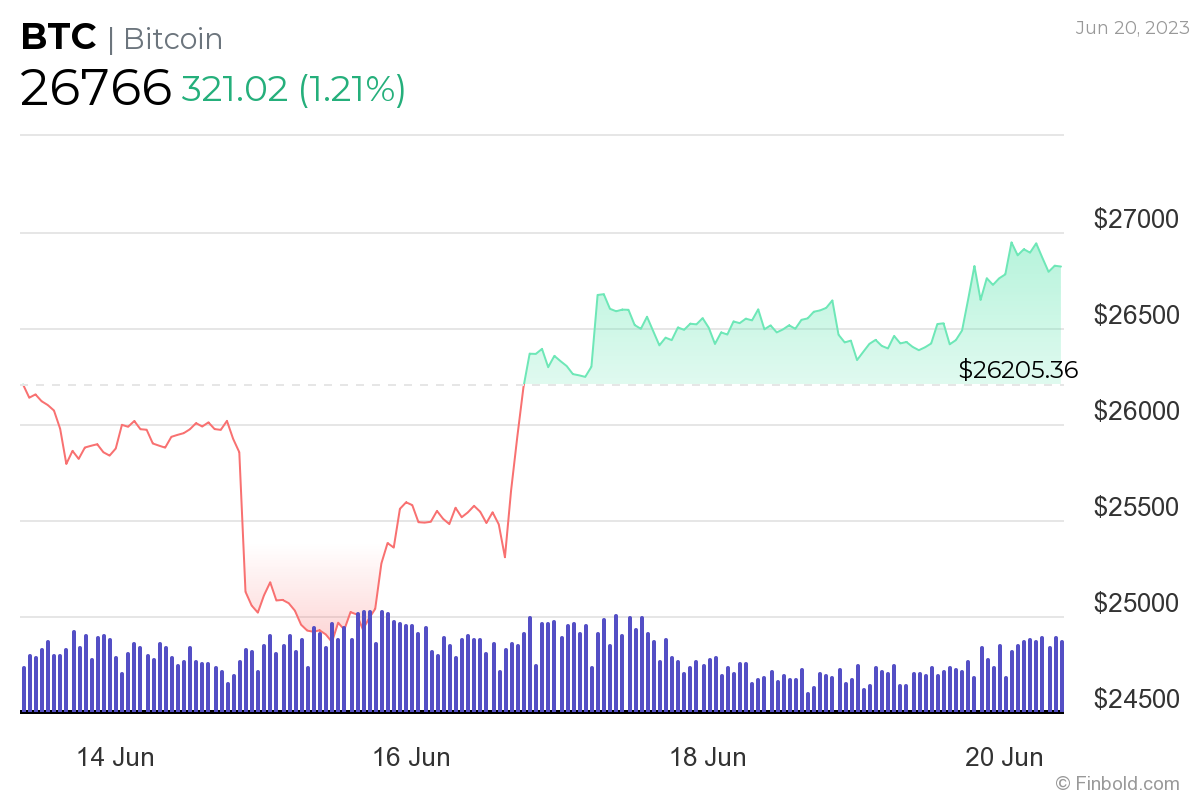
Task: Select the 14 Jun x-axis date
Action: (116, 757)
